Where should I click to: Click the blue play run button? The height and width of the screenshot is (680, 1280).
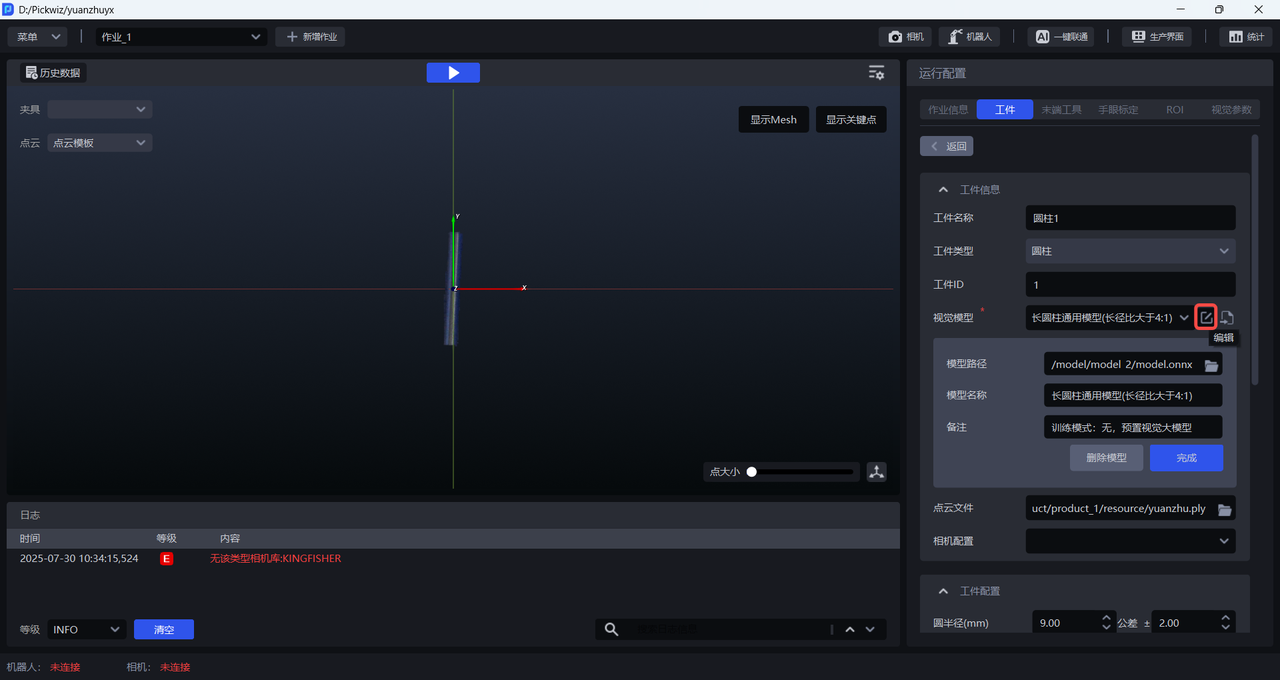tap(453, 73)
